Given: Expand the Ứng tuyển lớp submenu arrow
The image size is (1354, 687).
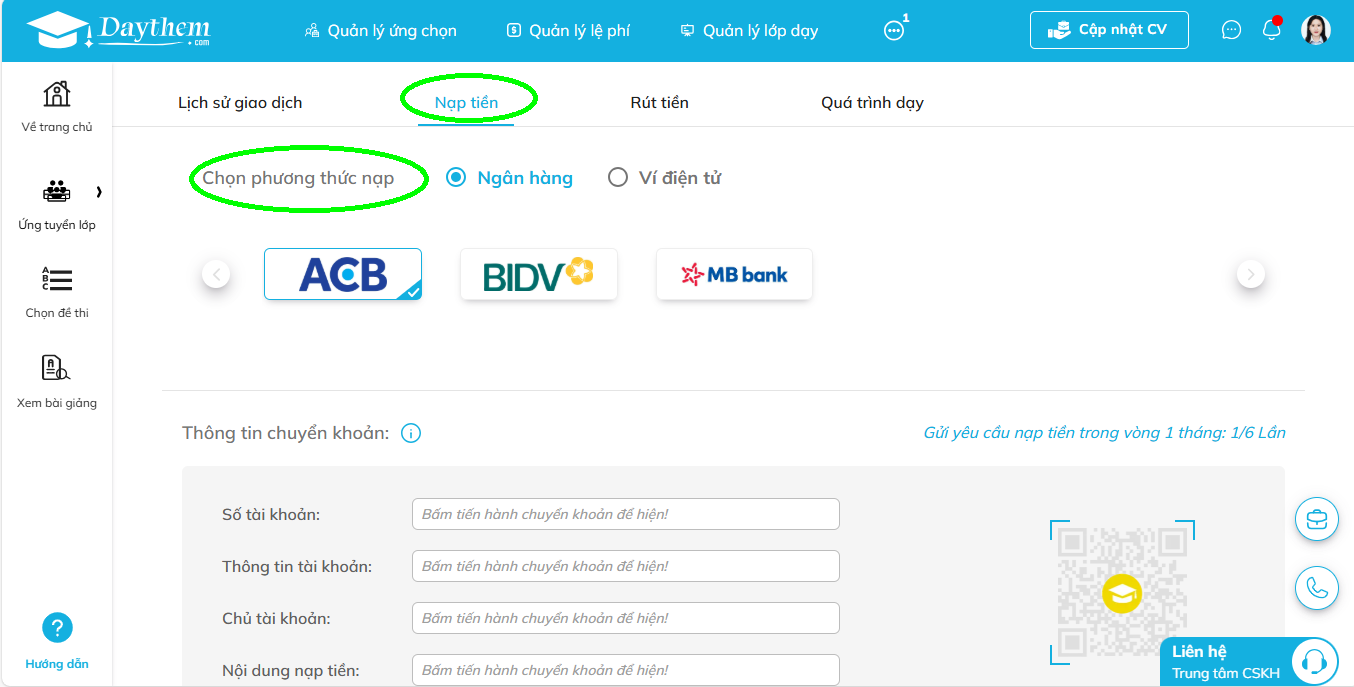Looking at the screenshot, I should (99, 191).
